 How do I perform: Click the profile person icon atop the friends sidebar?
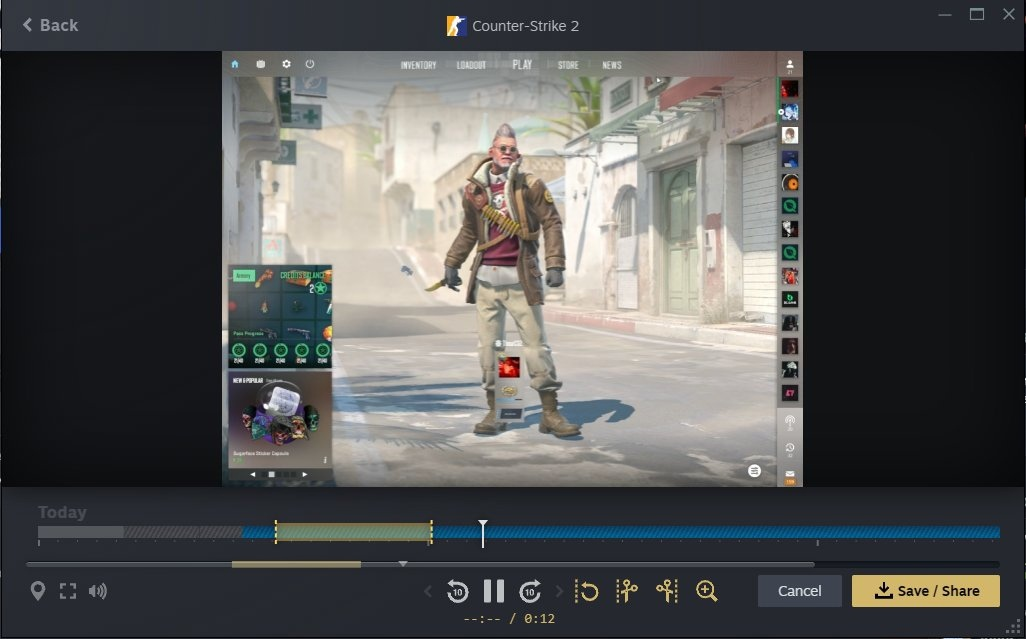click(790, 65)
